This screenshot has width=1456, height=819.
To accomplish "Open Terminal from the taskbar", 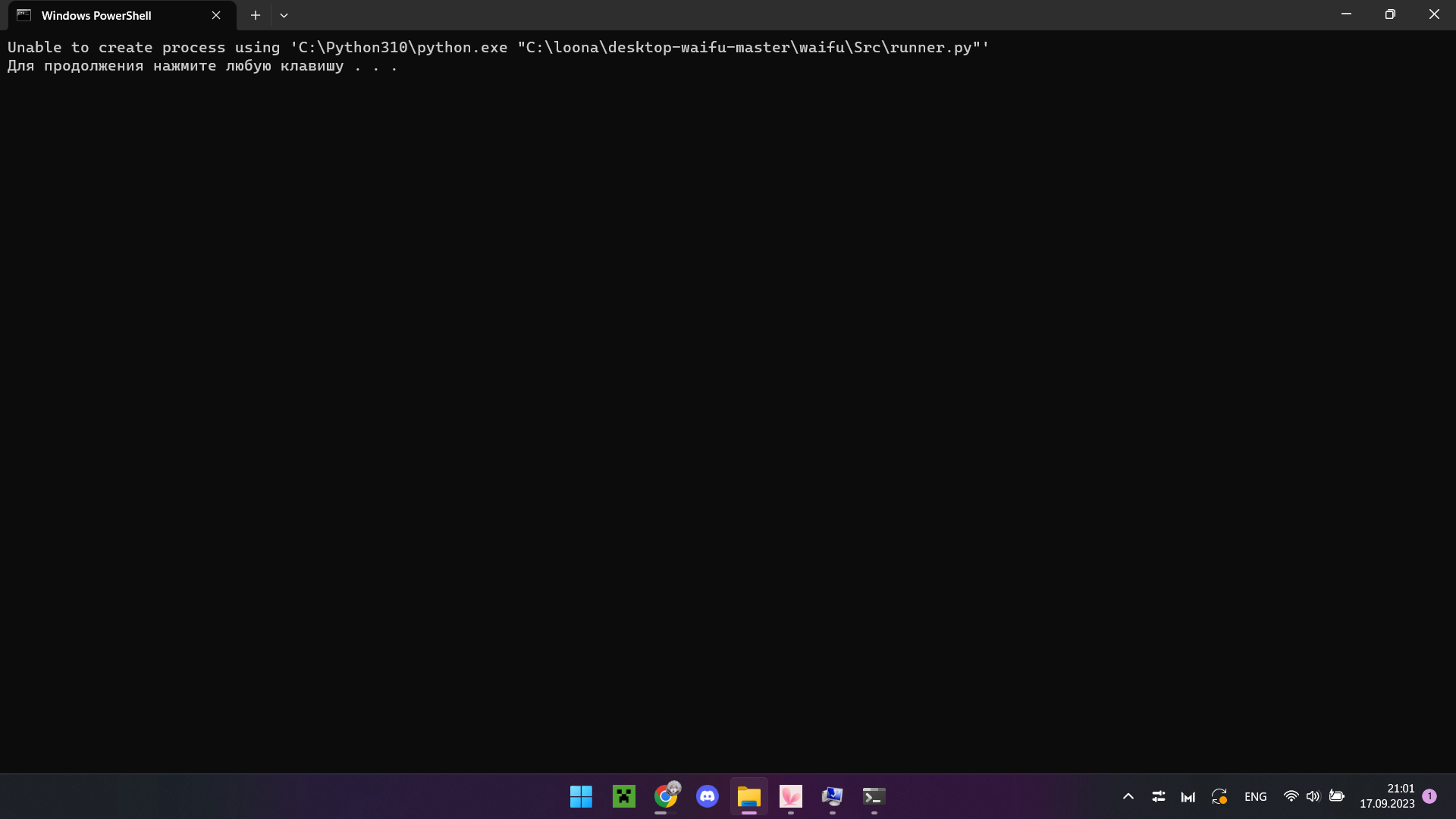I will point(874,796).
